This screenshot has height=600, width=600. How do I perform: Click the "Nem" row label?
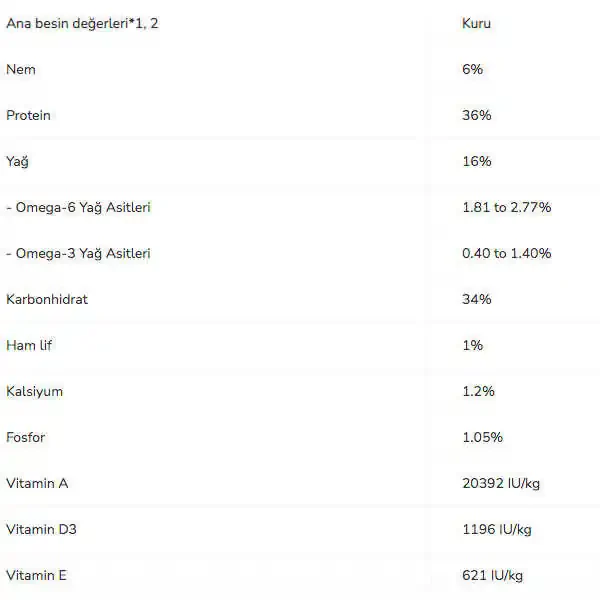(20, 69)
